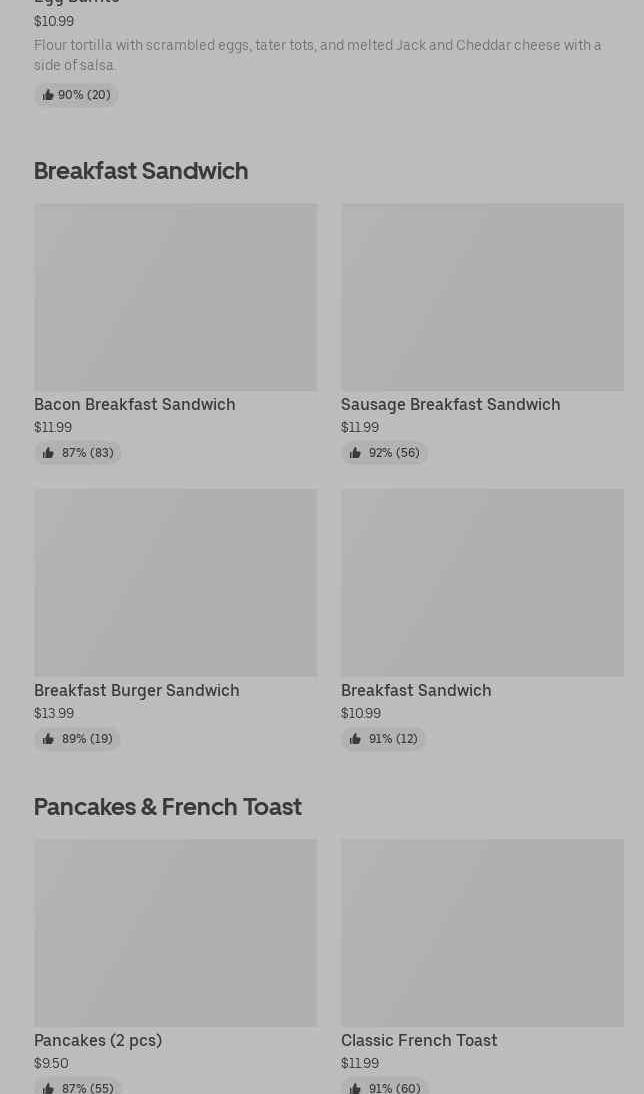The image size is (644, 1094).
Task: Open the Bacon Breakfast Sandwich item title
Action: pos(135,404)
